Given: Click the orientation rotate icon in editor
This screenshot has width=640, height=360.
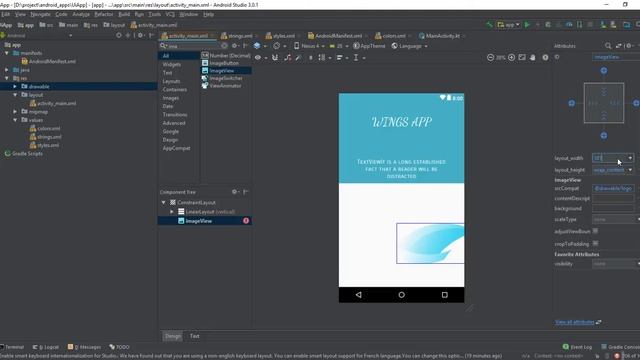Looking at the screenshot, I should [x=277, y=46].
